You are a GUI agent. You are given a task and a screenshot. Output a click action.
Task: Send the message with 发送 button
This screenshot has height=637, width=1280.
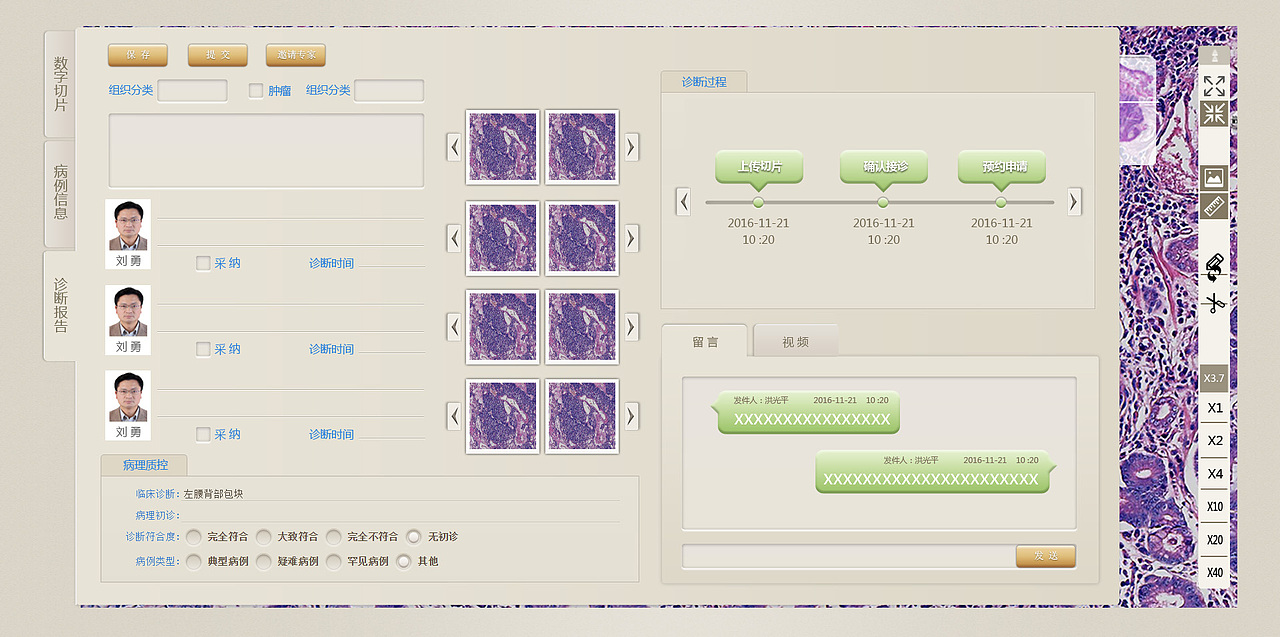(1046, 556)
